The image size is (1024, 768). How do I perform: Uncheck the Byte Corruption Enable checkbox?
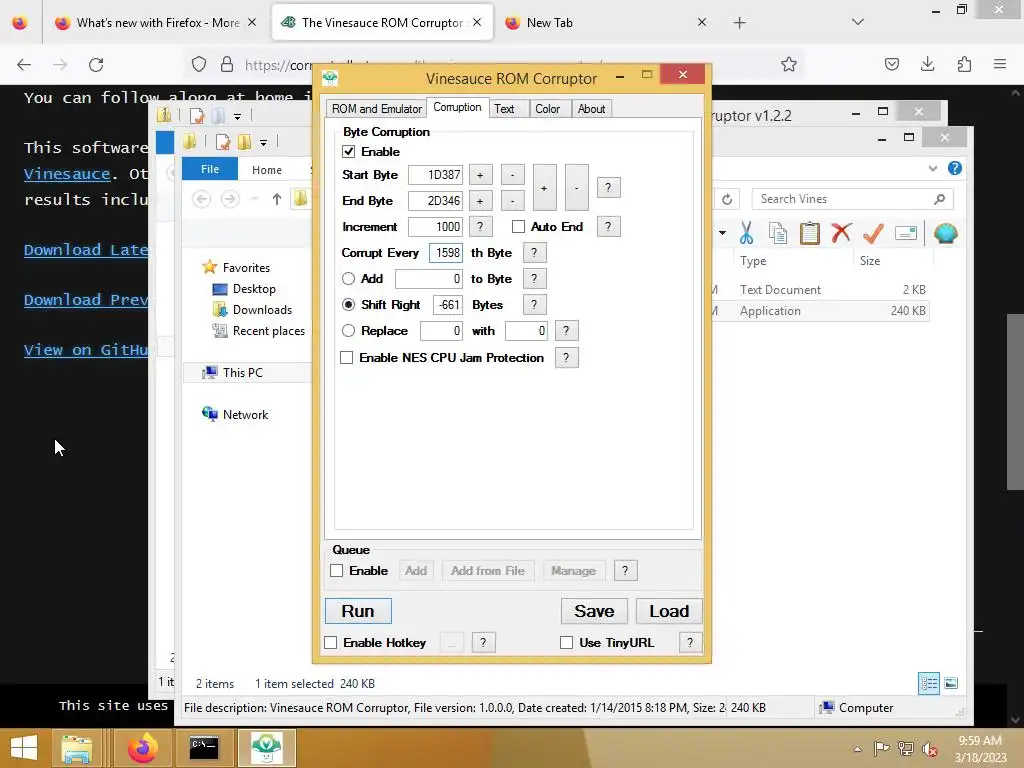tap(349, 152)
